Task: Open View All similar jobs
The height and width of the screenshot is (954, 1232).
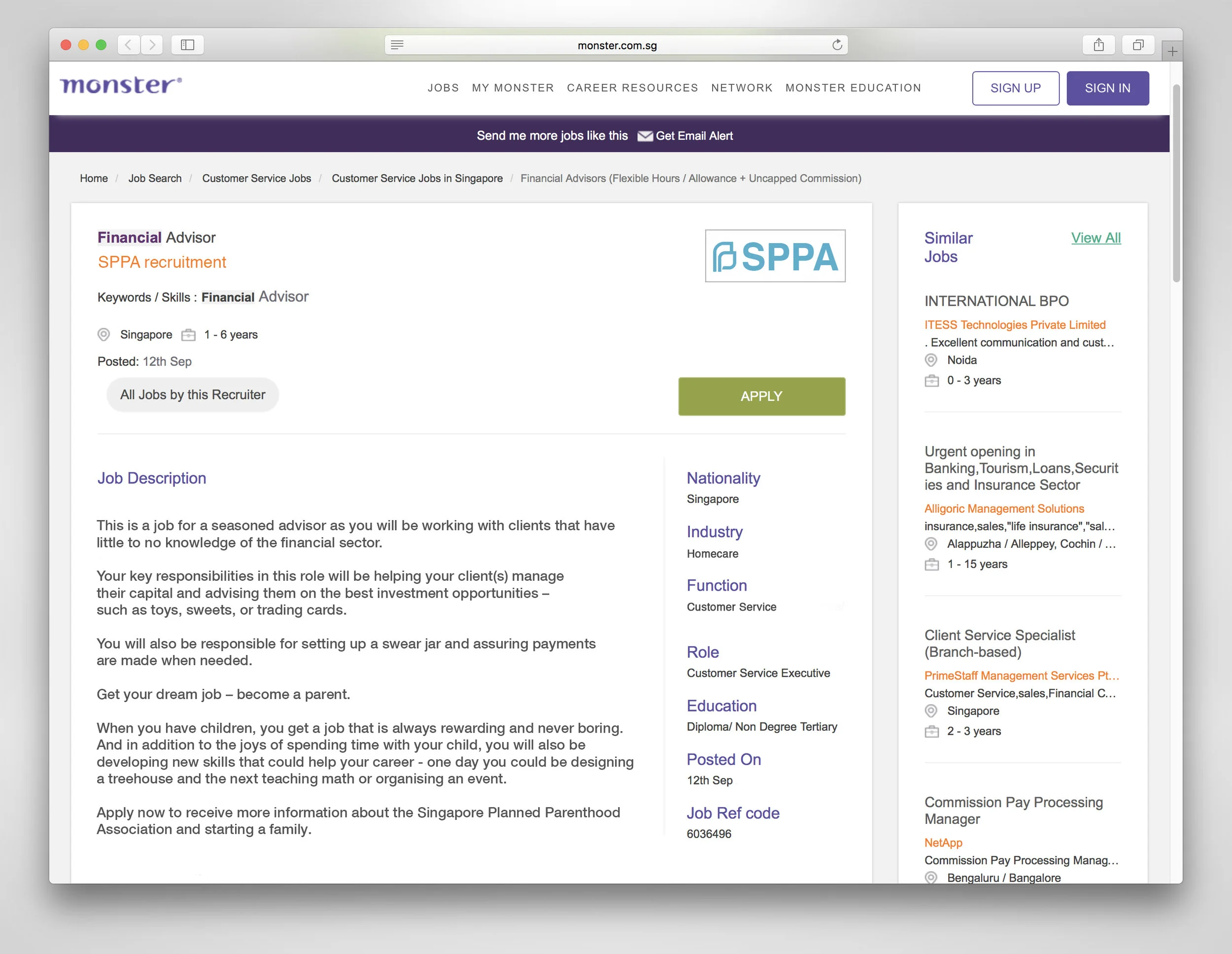Action: pyautogui.click(x=1095, y=238)
